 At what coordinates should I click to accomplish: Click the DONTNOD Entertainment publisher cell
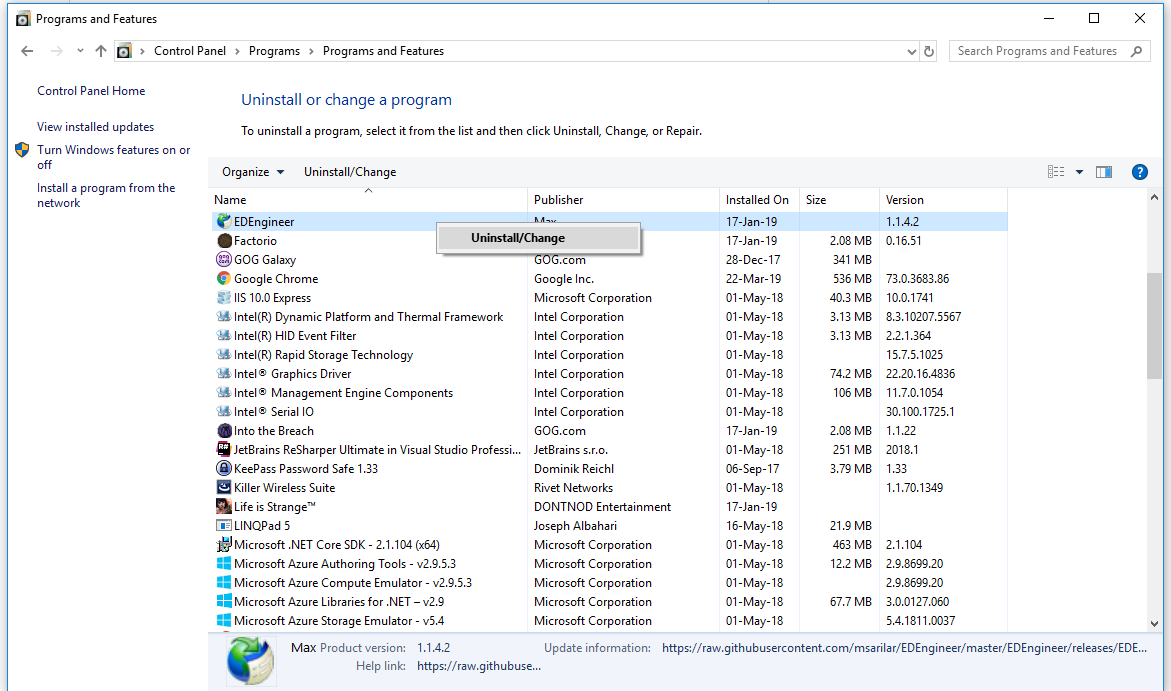point(602,506)
